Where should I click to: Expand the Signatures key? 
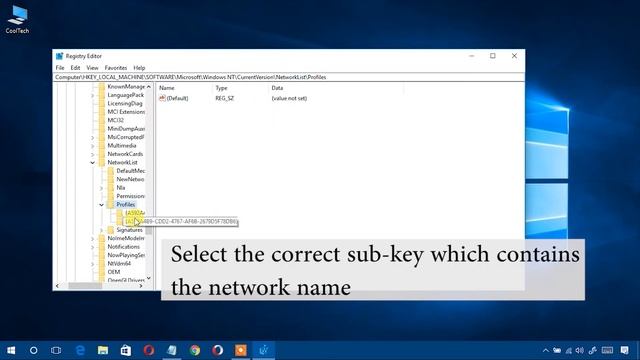(x=101, y=230)
